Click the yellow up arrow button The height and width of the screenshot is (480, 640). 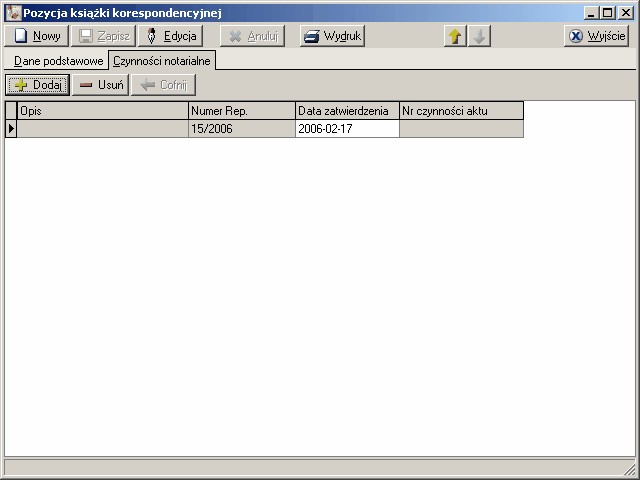(455, 36)
